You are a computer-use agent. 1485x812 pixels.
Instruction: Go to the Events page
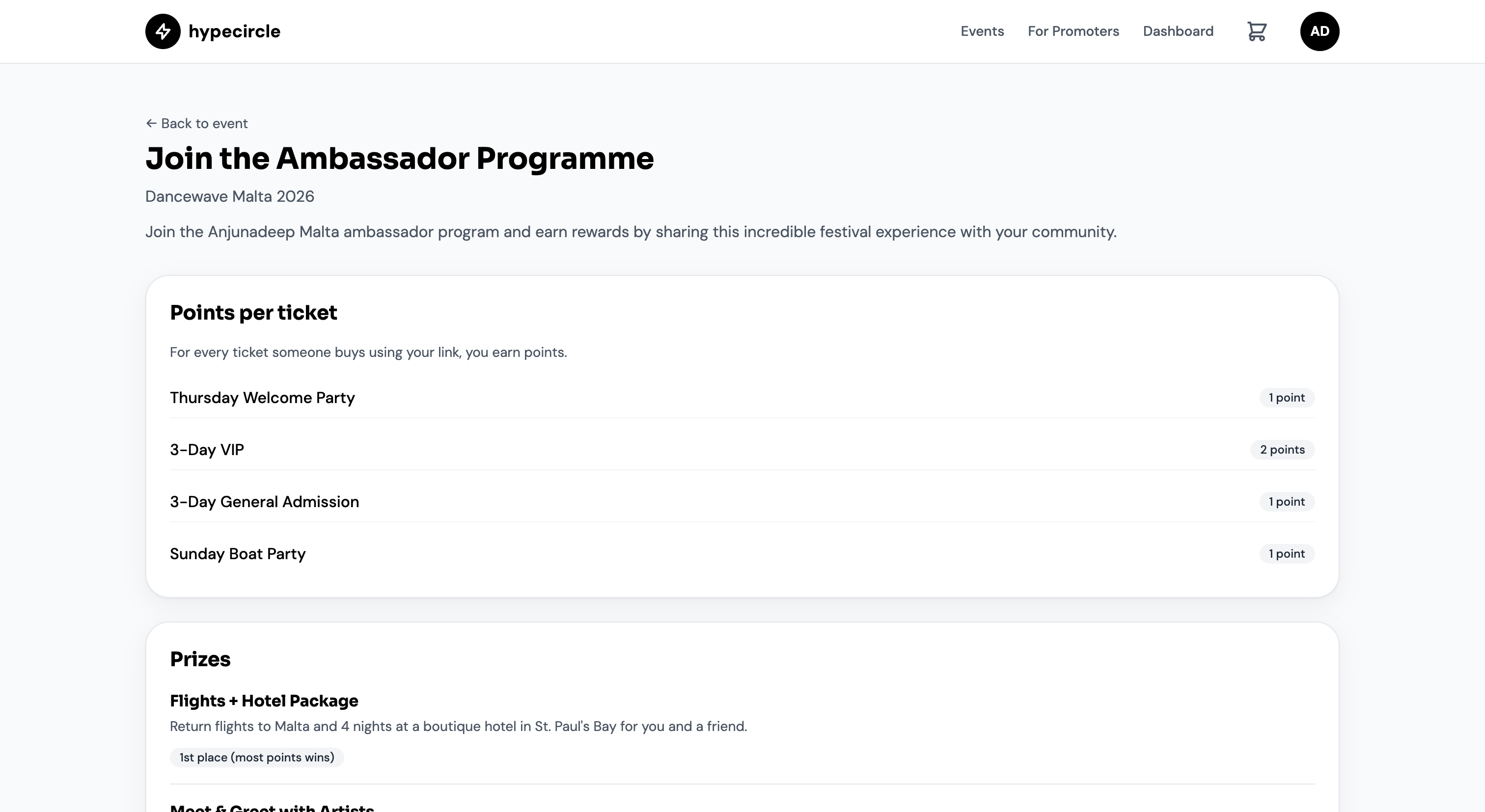(982, 31)
